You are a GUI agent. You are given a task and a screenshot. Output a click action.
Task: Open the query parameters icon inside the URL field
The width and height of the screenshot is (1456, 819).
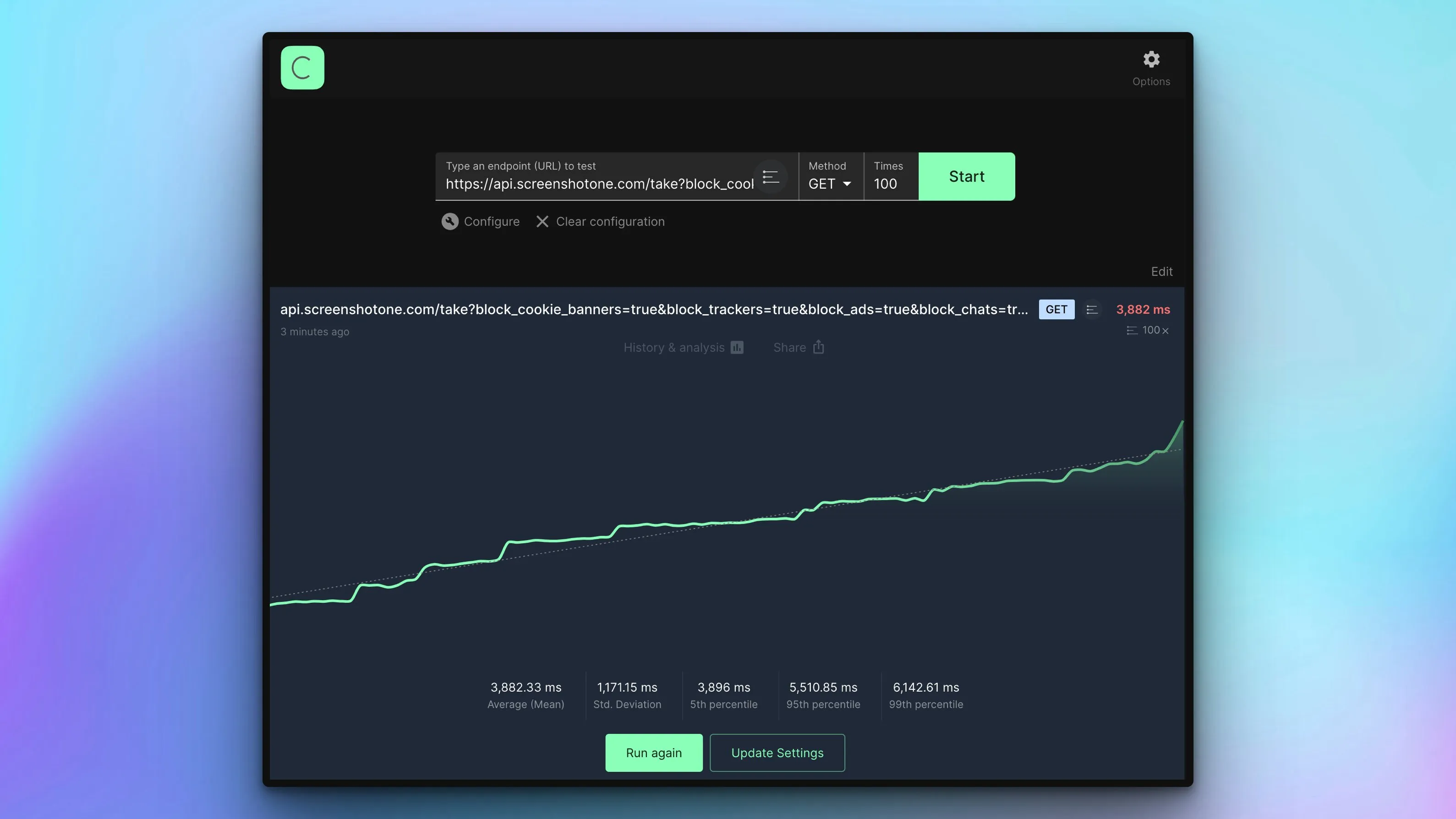coord(771,176)
